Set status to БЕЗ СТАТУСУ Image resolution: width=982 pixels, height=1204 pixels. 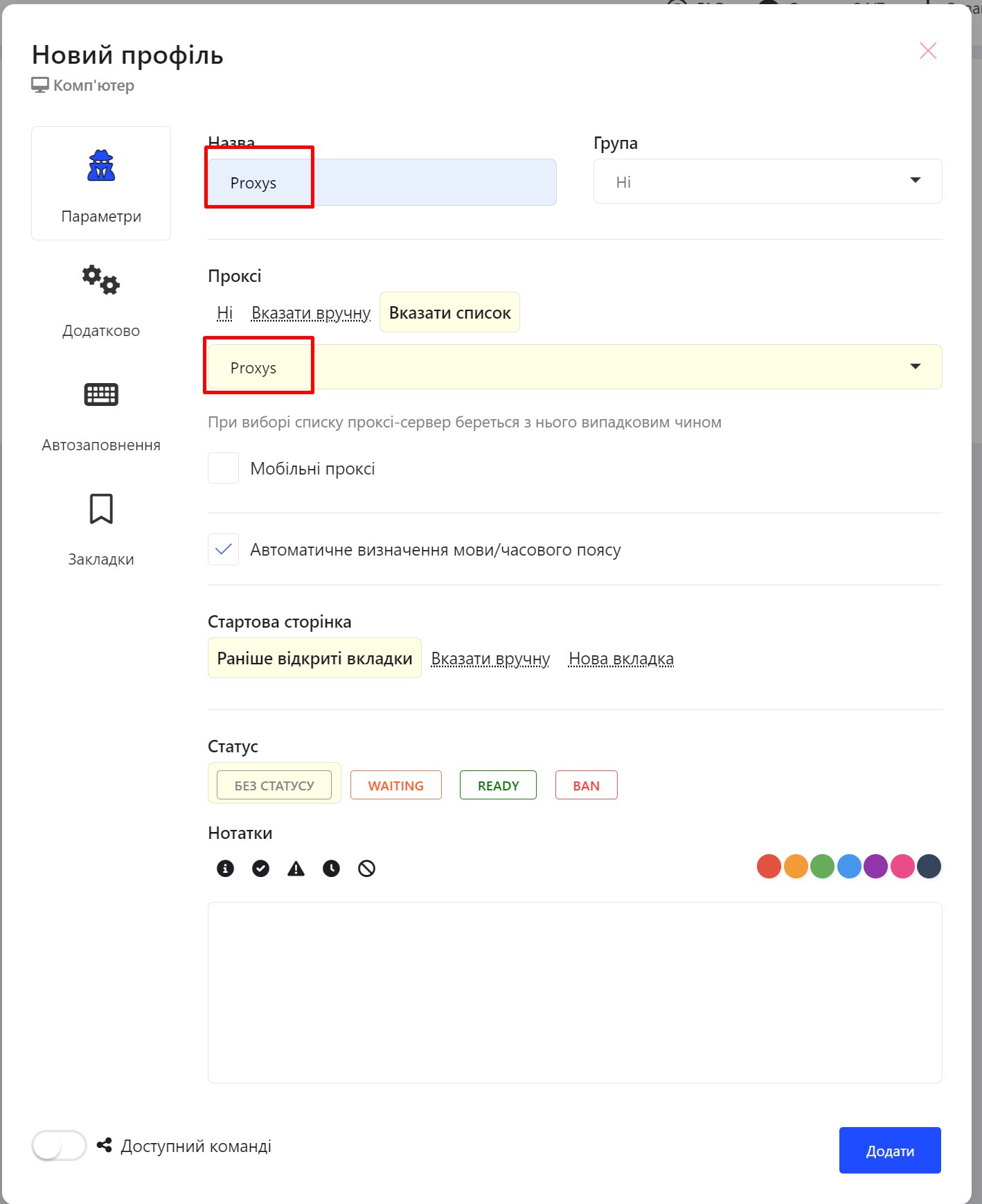pos(274,785)
